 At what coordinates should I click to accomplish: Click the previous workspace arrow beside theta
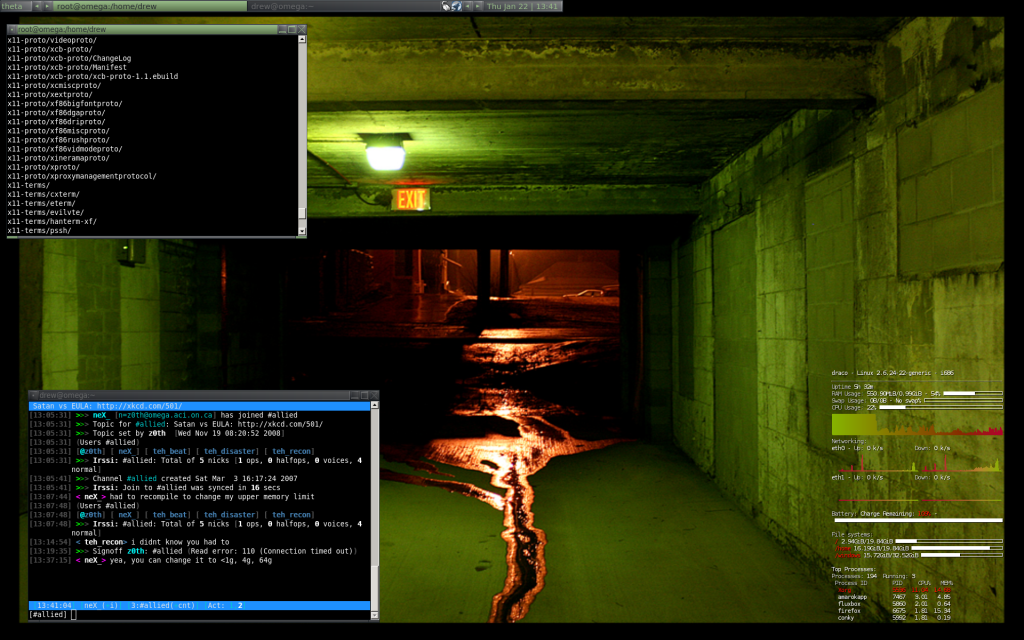(37, 6)
